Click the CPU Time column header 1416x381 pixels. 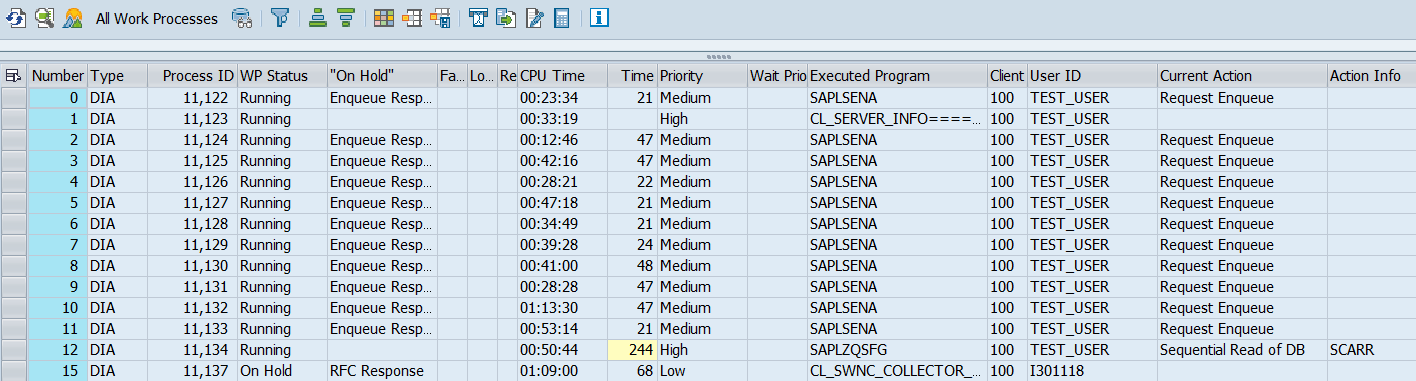point(562,76)
